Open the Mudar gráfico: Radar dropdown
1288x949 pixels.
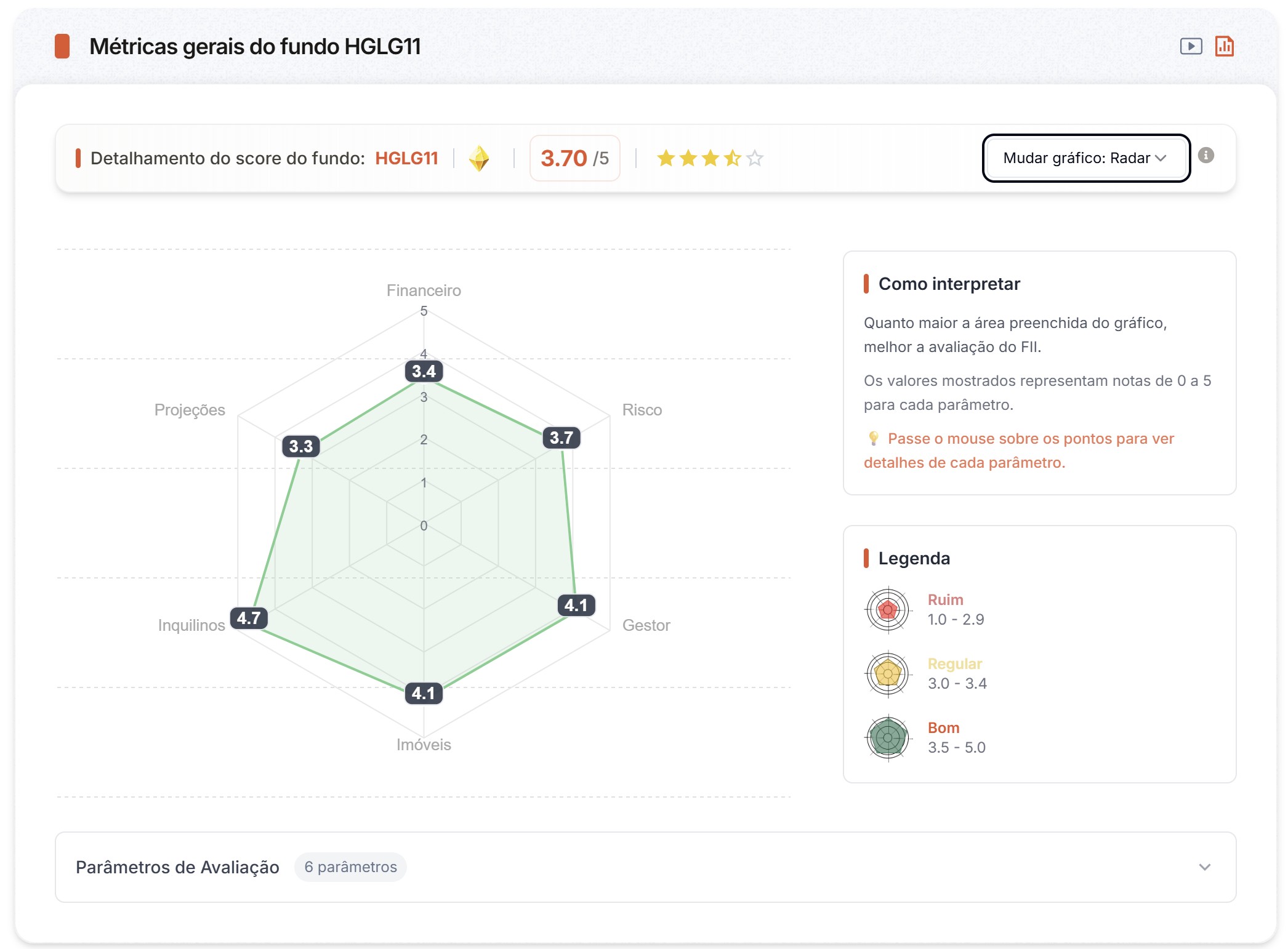pyautogui.click(x=1087, y=158)
